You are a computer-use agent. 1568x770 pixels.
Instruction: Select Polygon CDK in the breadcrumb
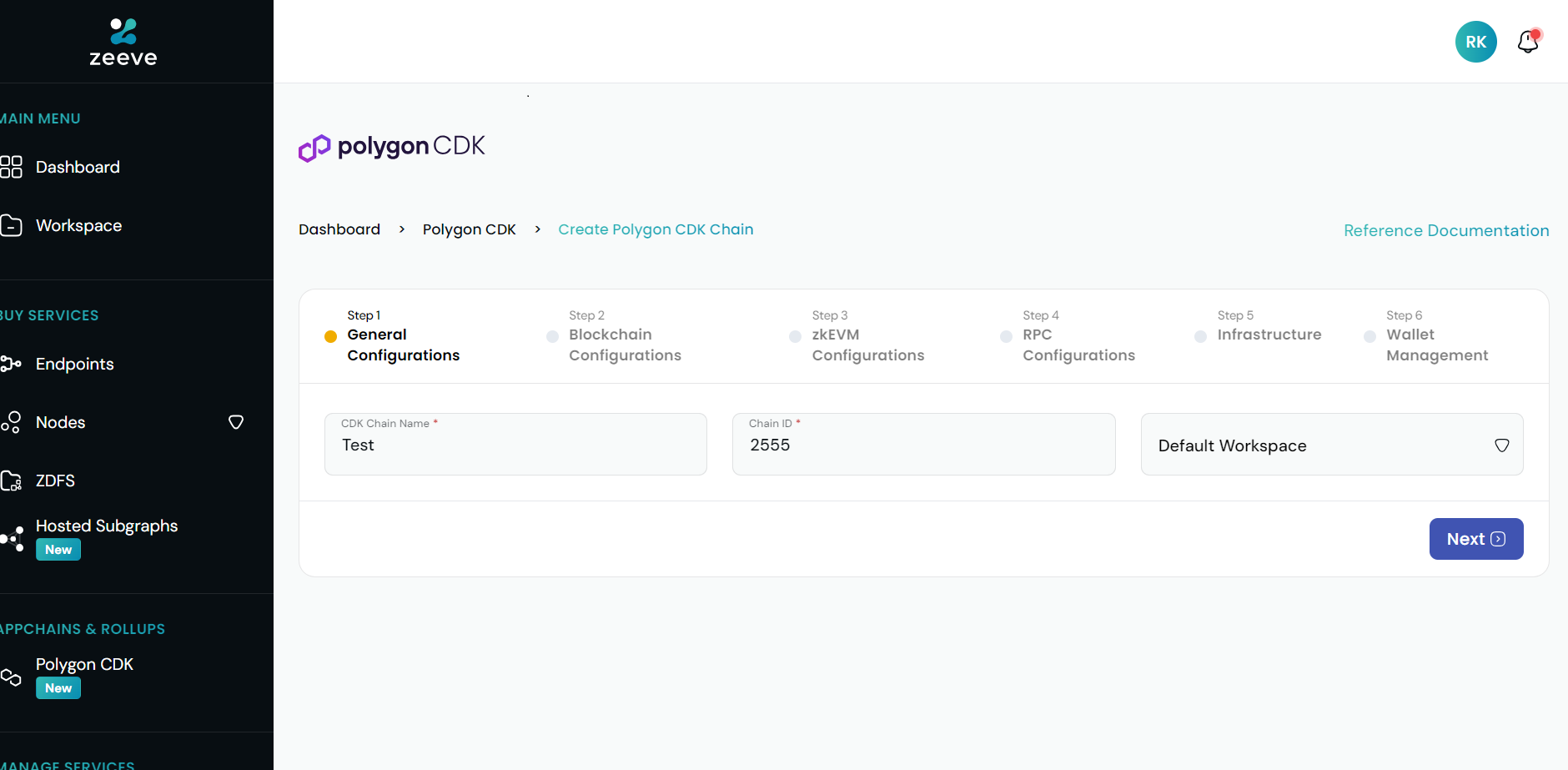point(469,229)
